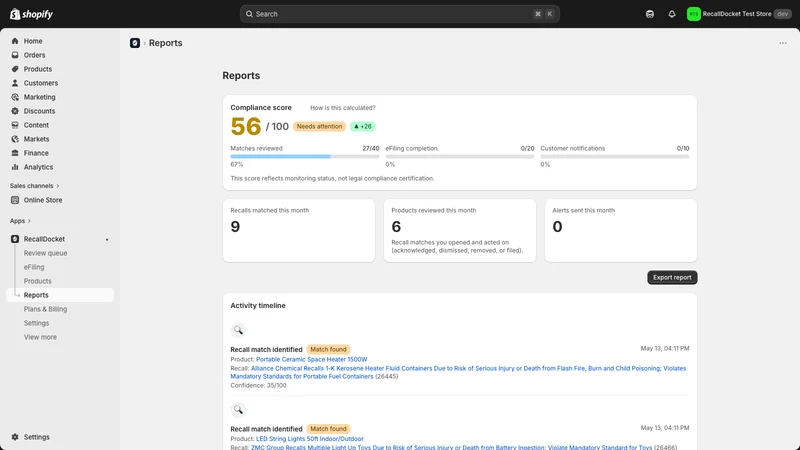Open the Settings item at sidebar bottom
This screenshot has height=450, width=800.
[36, 437]
